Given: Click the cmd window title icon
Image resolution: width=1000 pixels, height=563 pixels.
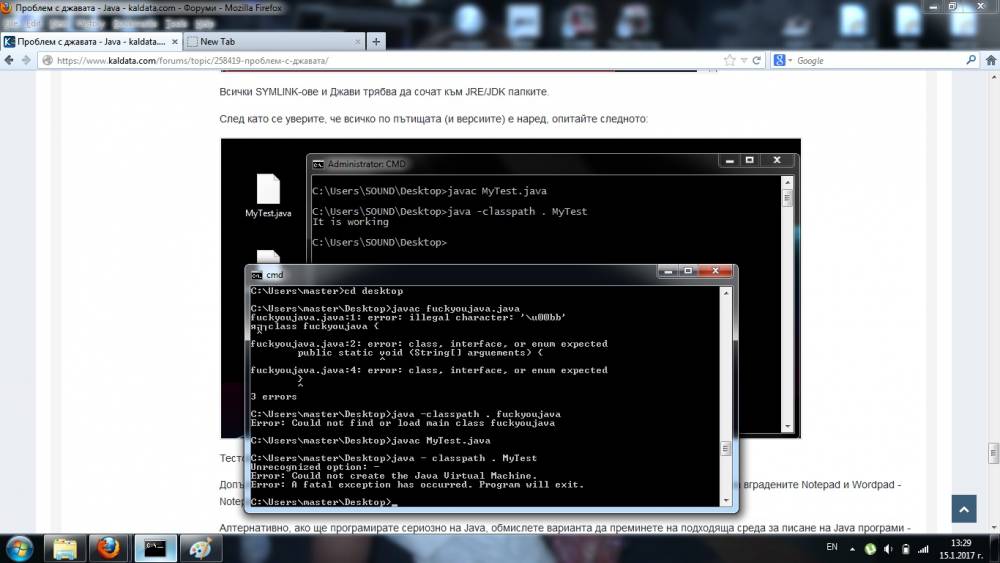Looking at the screenshot, I should tap(256, 275).
